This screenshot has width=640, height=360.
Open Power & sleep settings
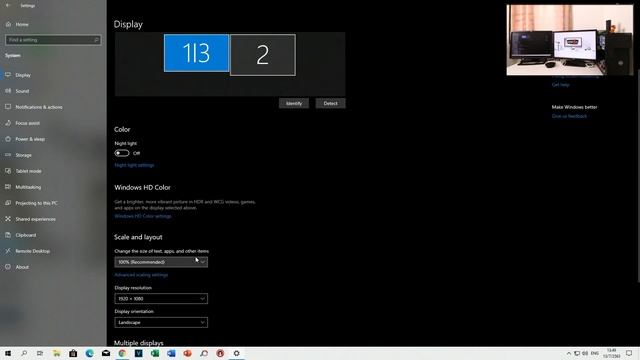pos(30,139)
